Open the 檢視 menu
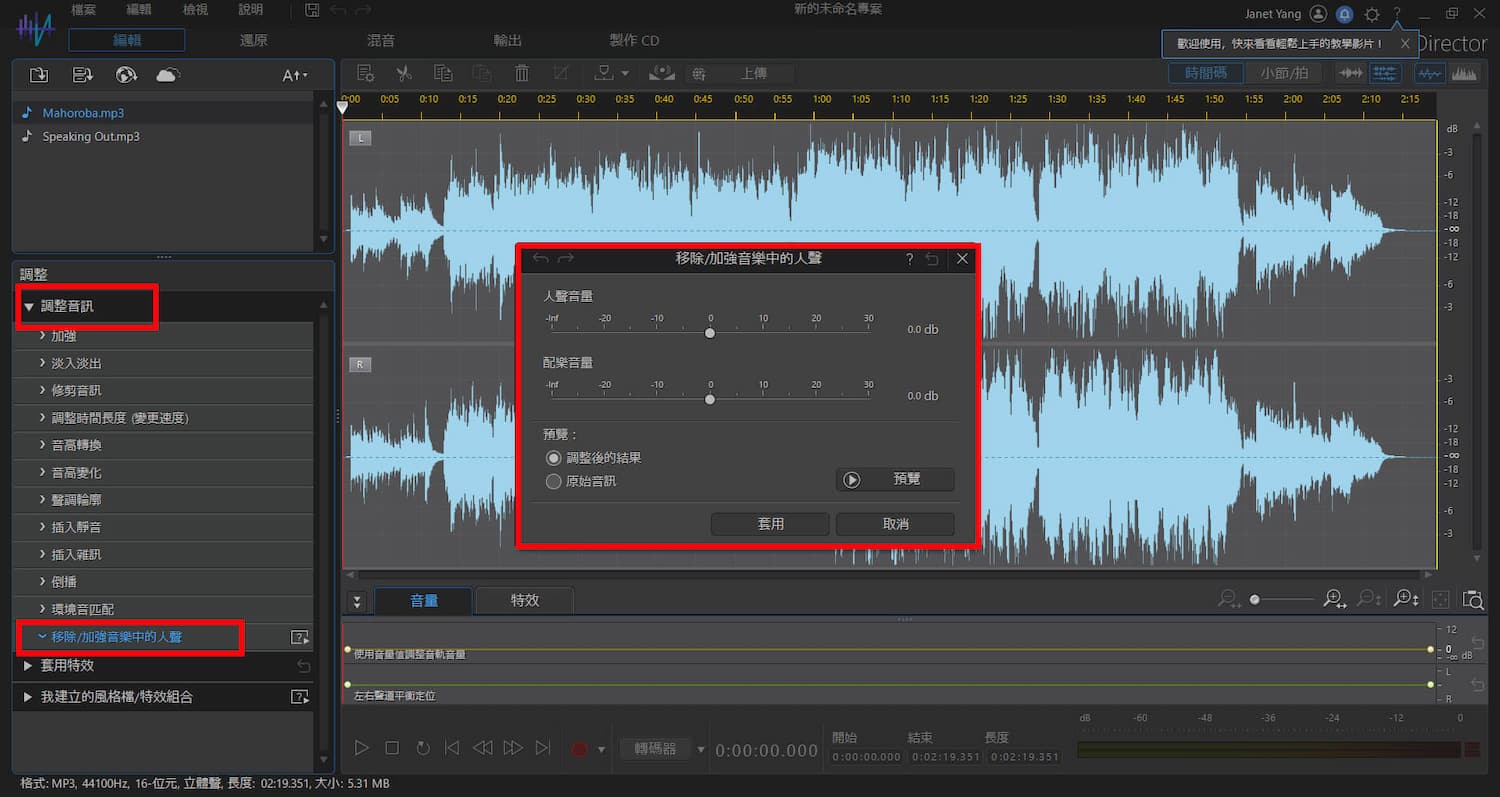 pos(195,10)
